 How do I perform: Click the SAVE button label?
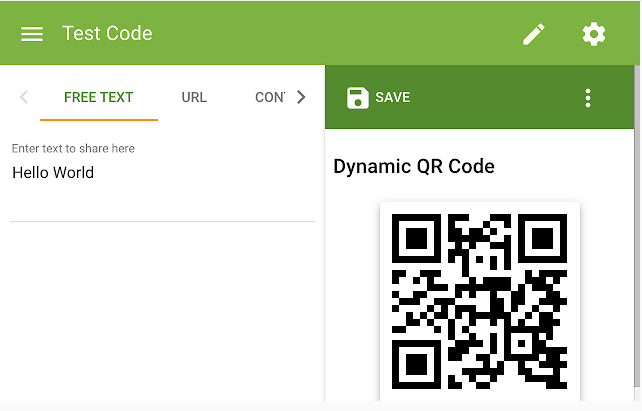tap(392, 97)
